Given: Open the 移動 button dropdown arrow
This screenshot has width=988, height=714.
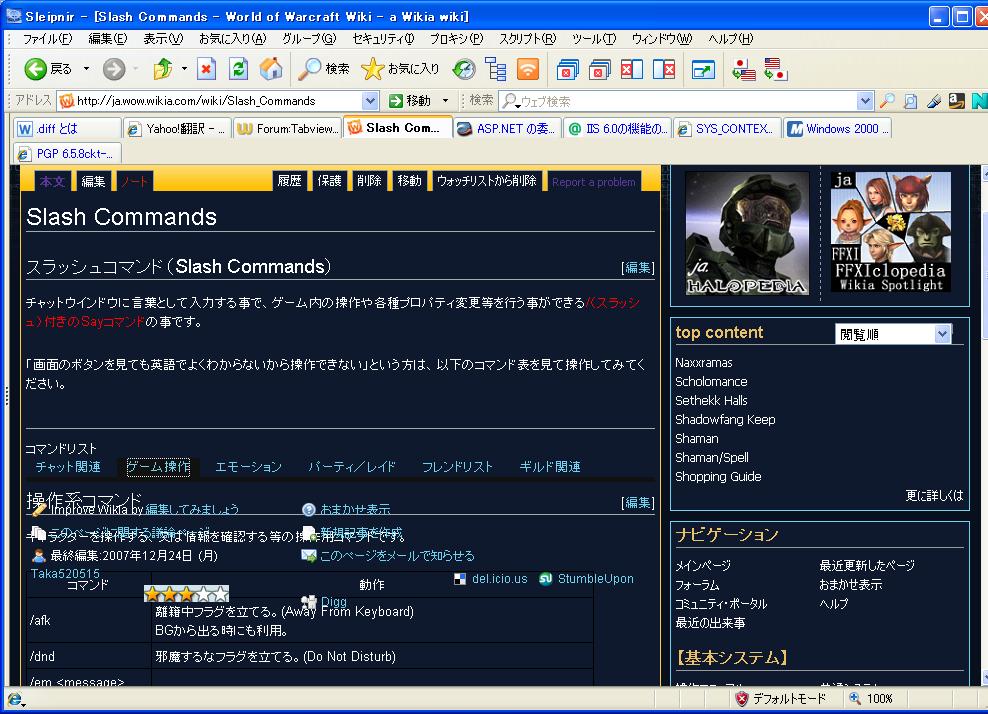Looking at the screenshot, I should 445,101.
